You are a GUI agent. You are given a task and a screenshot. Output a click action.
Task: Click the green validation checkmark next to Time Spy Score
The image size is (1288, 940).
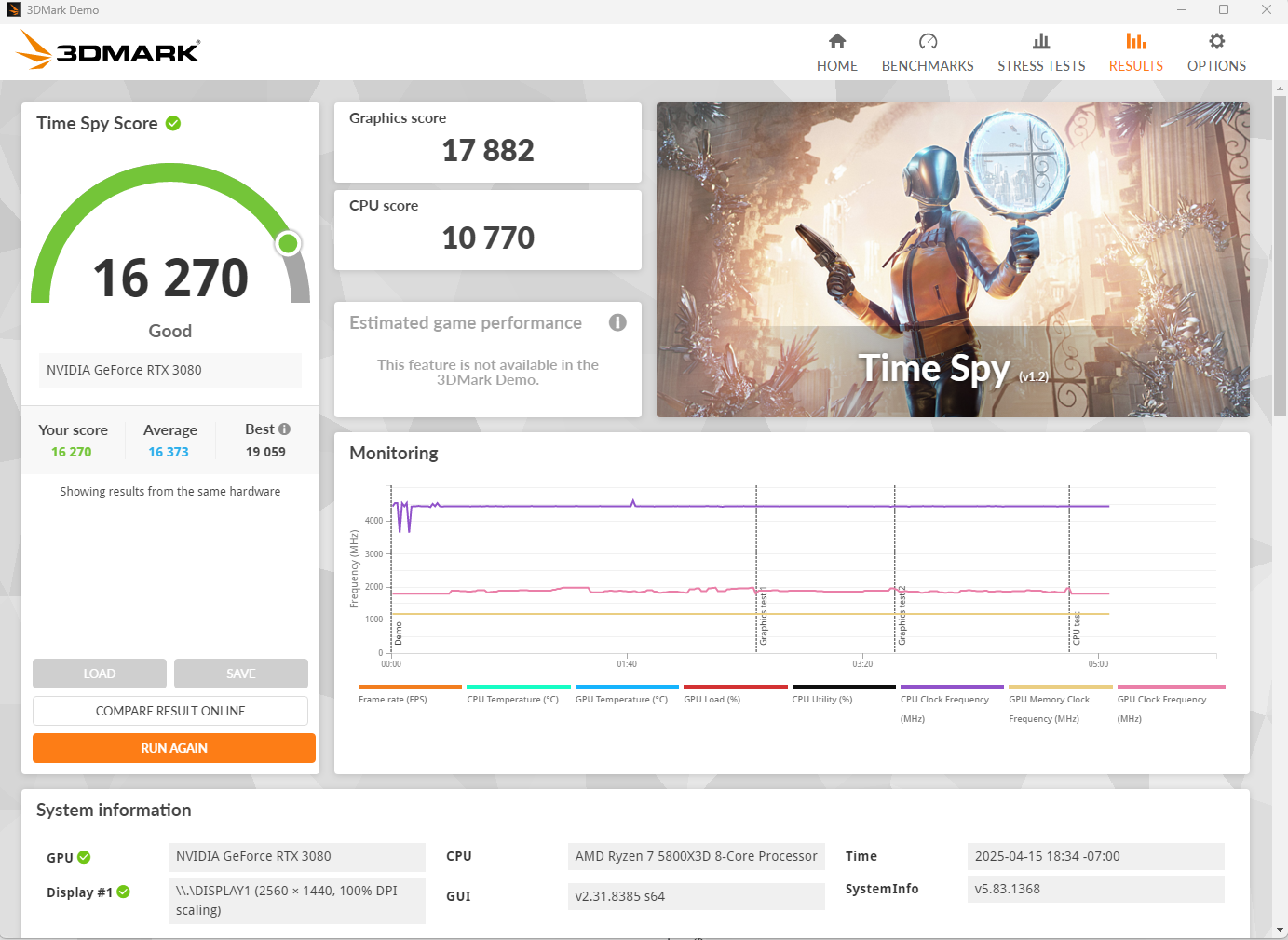coord(173,123)
